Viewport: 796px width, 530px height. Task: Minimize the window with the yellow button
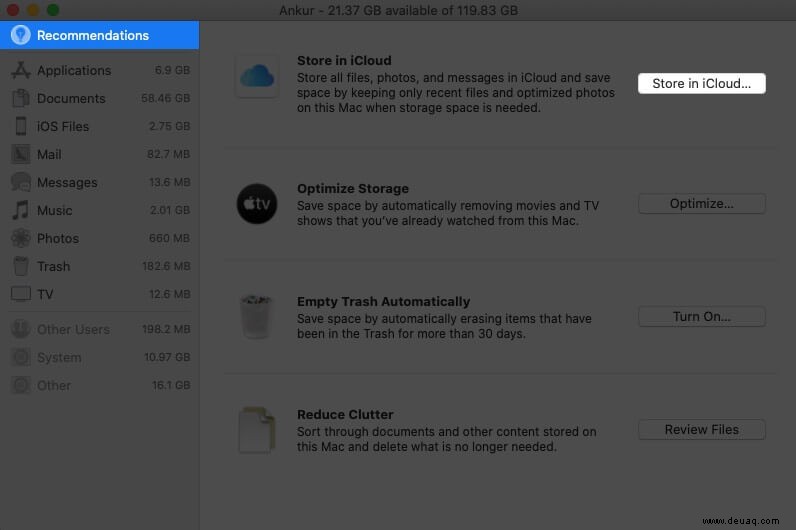pos(33,10)
